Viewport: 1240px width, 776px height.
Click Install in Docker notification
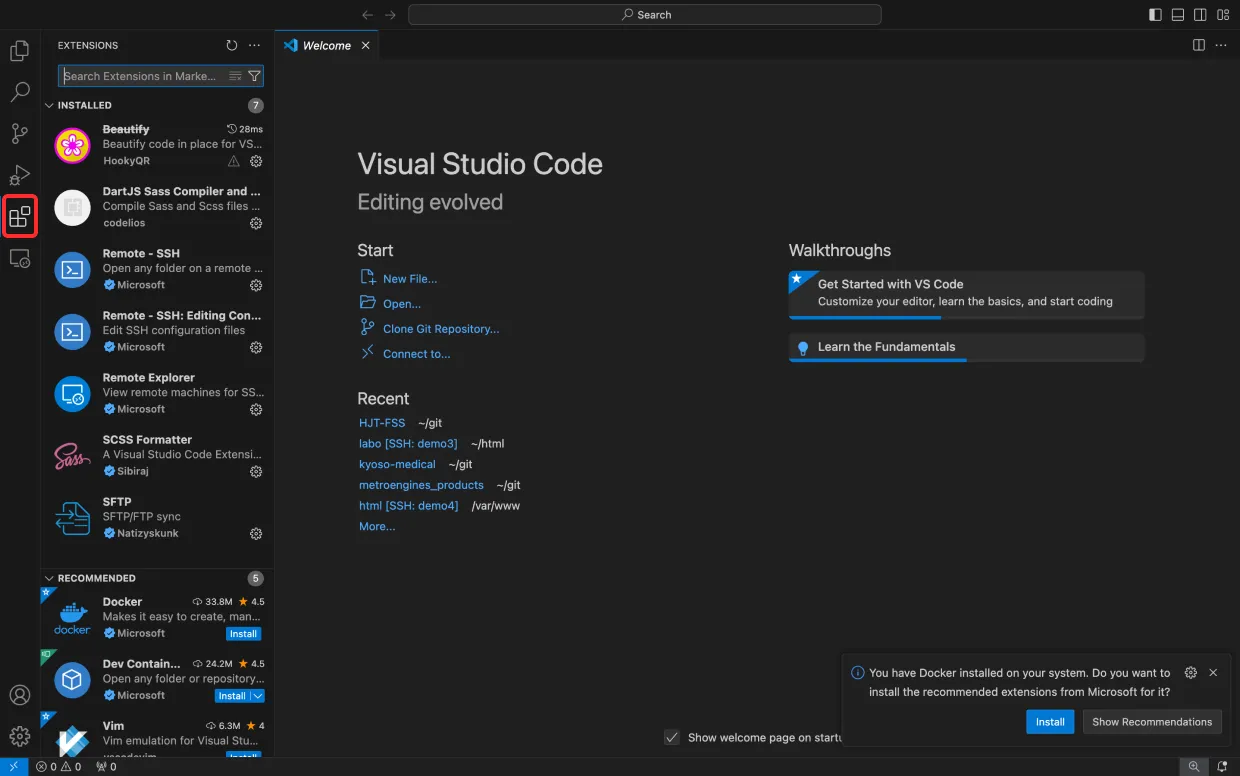(x=1050, y=722)
